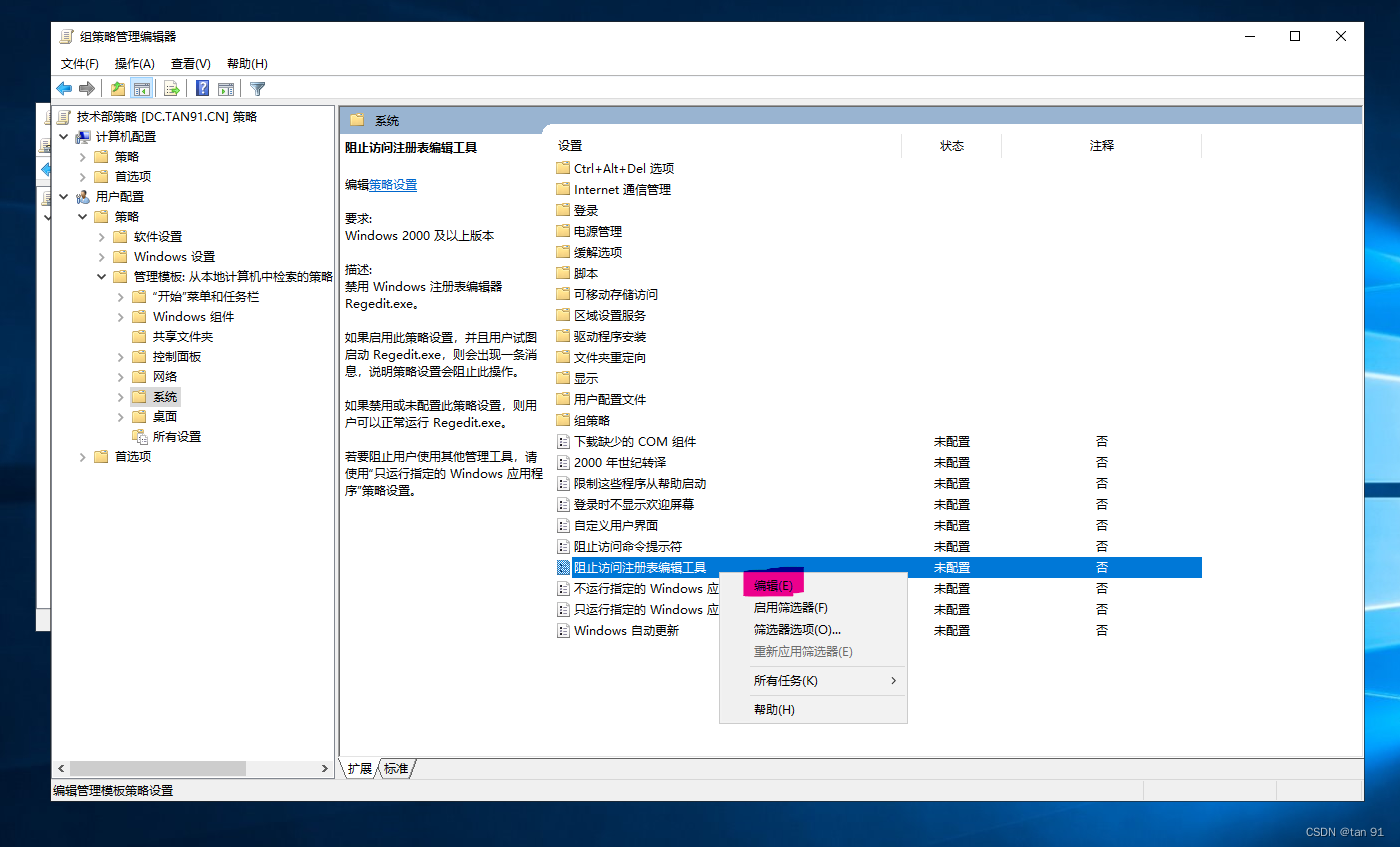Open the 帮助(H) menu in menu bar
Viewport: 1400px width, 847px height.
[247, 63]
